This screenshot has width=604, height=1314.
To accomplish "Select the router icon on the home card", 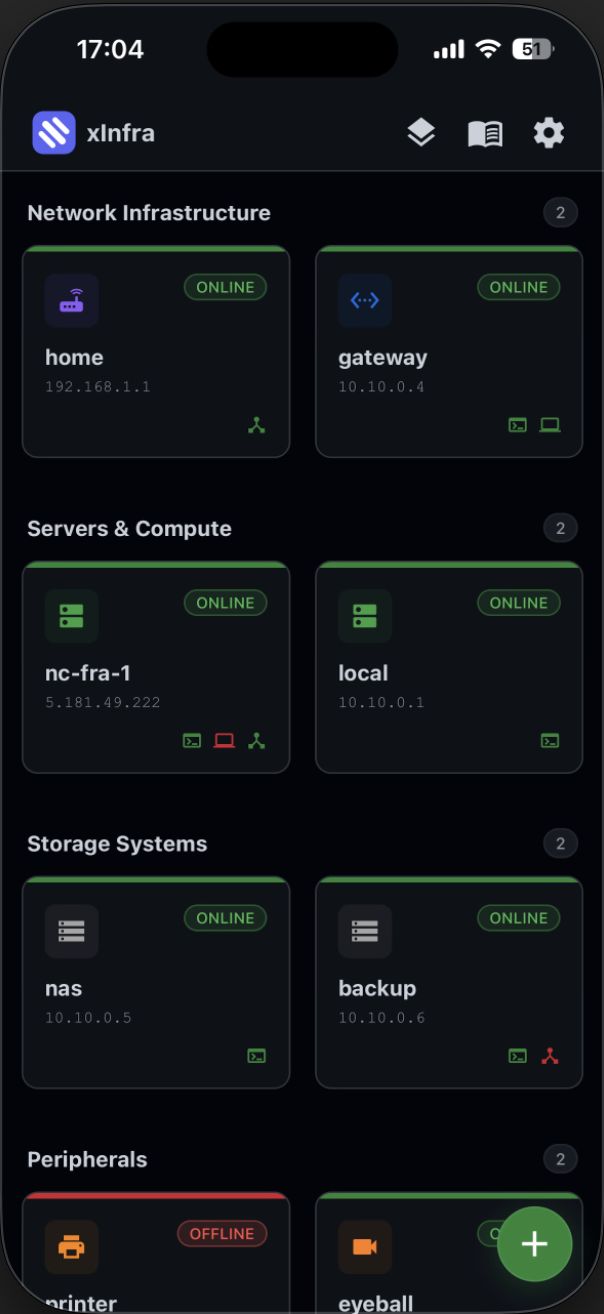I will (71, 300).
